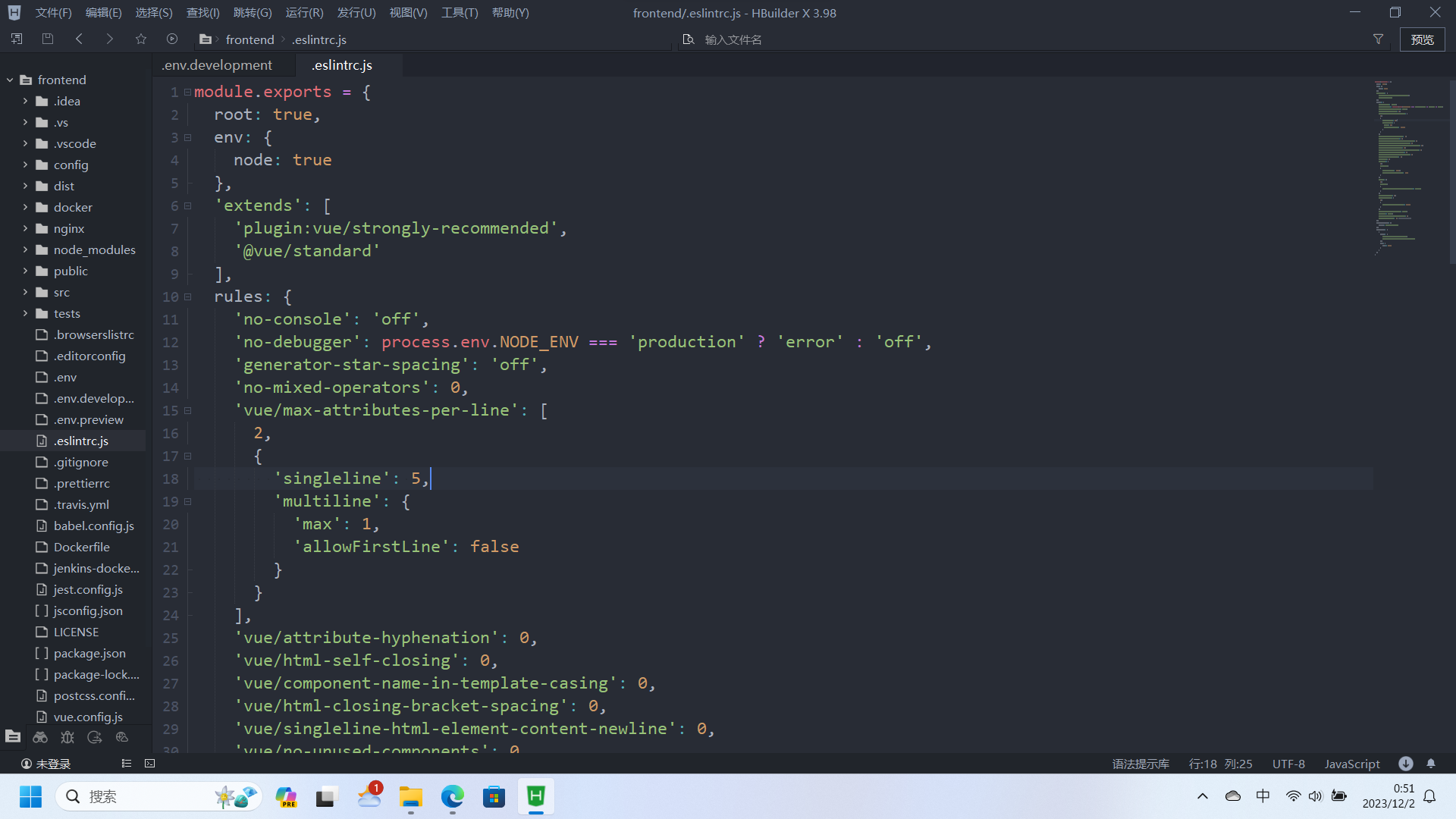This screenshot has height=819, width=1456.
Task: Switch to the .env.development tab
Action: pyautogui.click(x=217, y=65)
